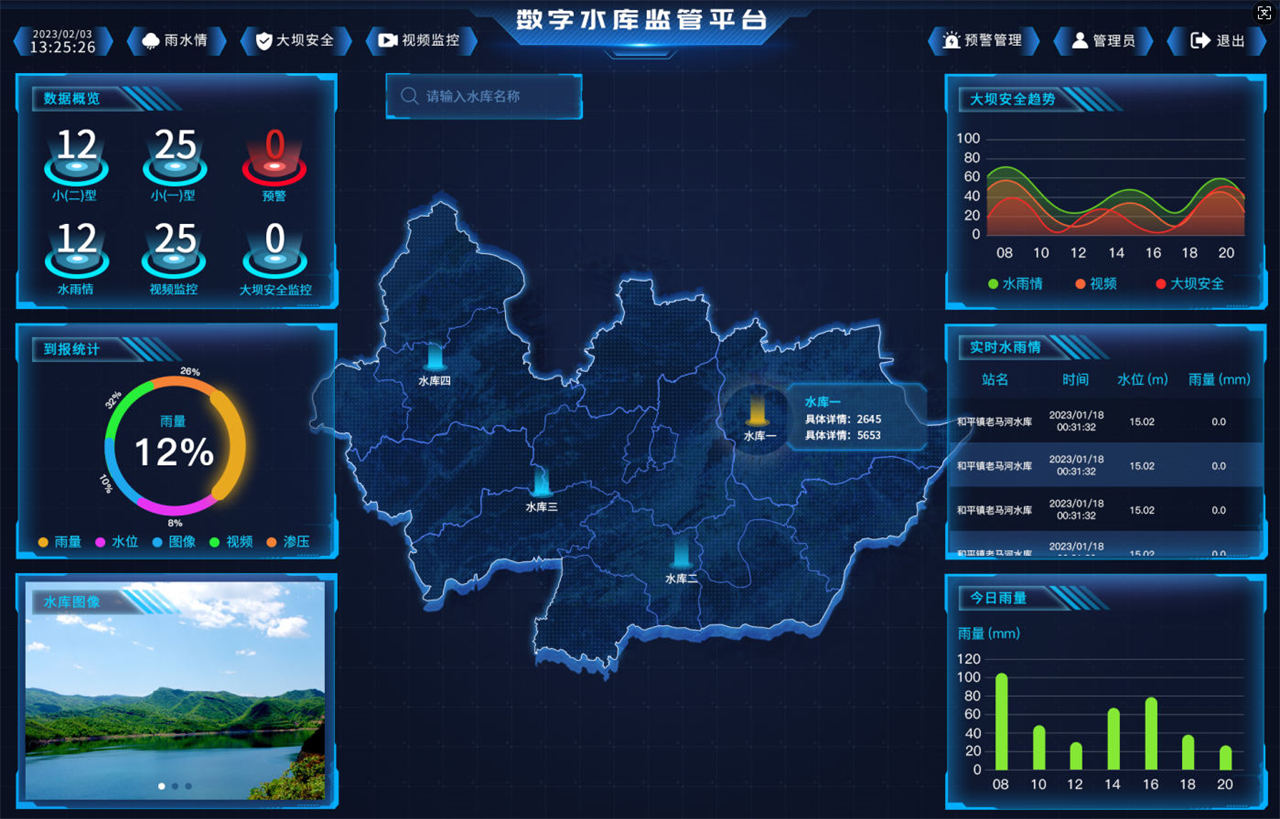
Task: Select second carousel dot in 水库图像
Action: pos(175,786)
